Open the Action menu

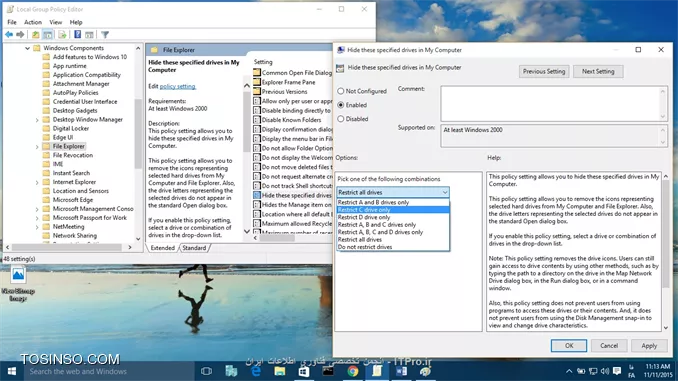pyautogui.click(x=33, y=22)
